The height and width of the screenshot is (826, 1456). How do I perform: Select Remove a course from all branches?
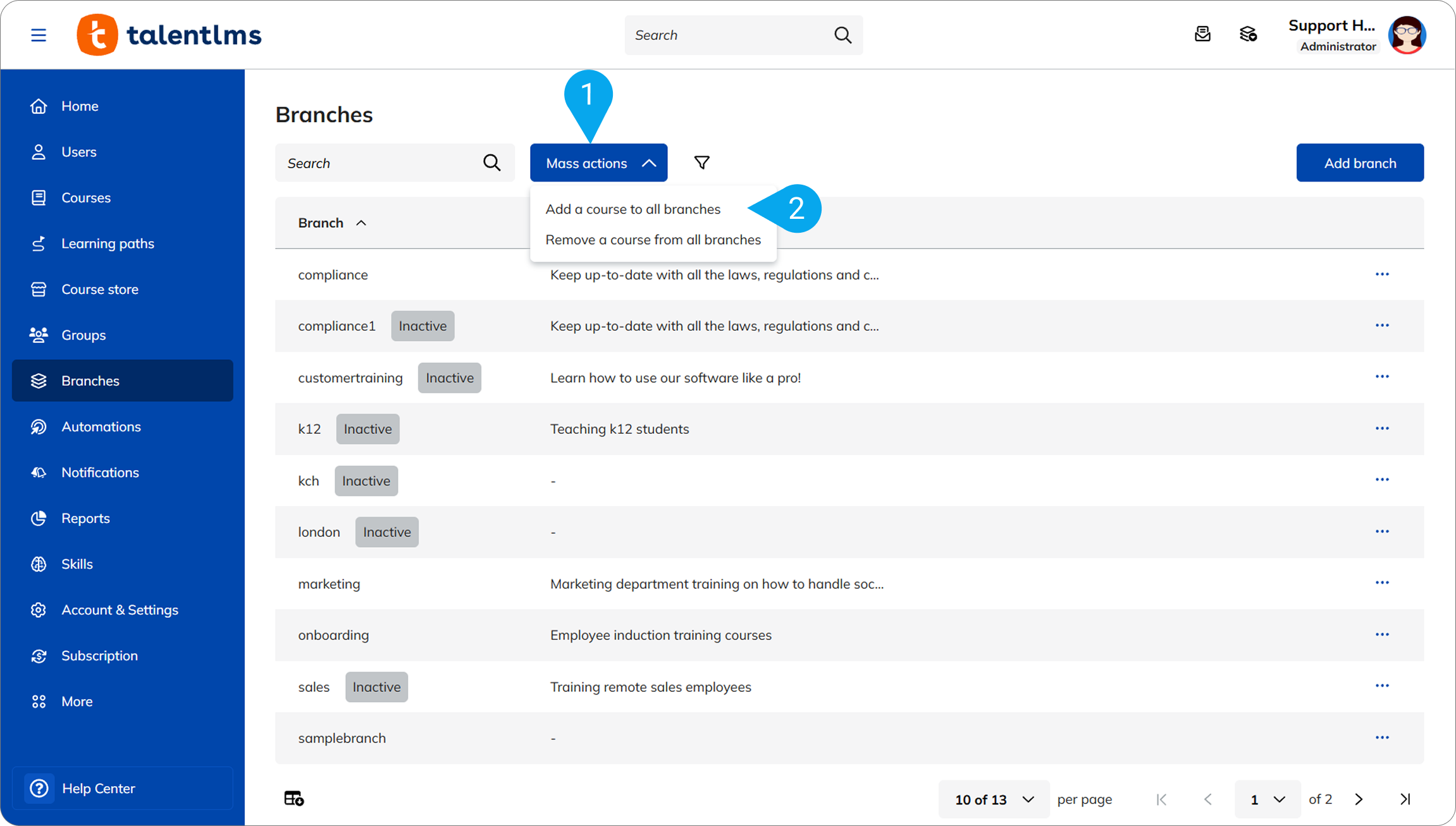click(653, 240)
